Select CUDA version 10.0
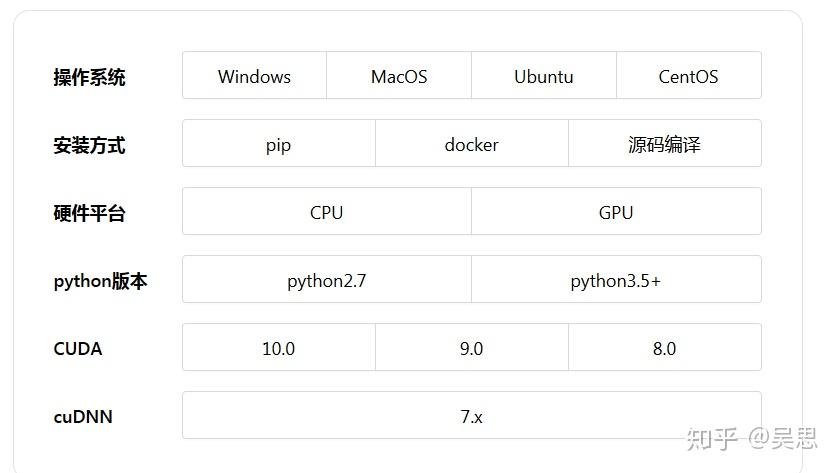839x473 pixels. pos(278,348)
